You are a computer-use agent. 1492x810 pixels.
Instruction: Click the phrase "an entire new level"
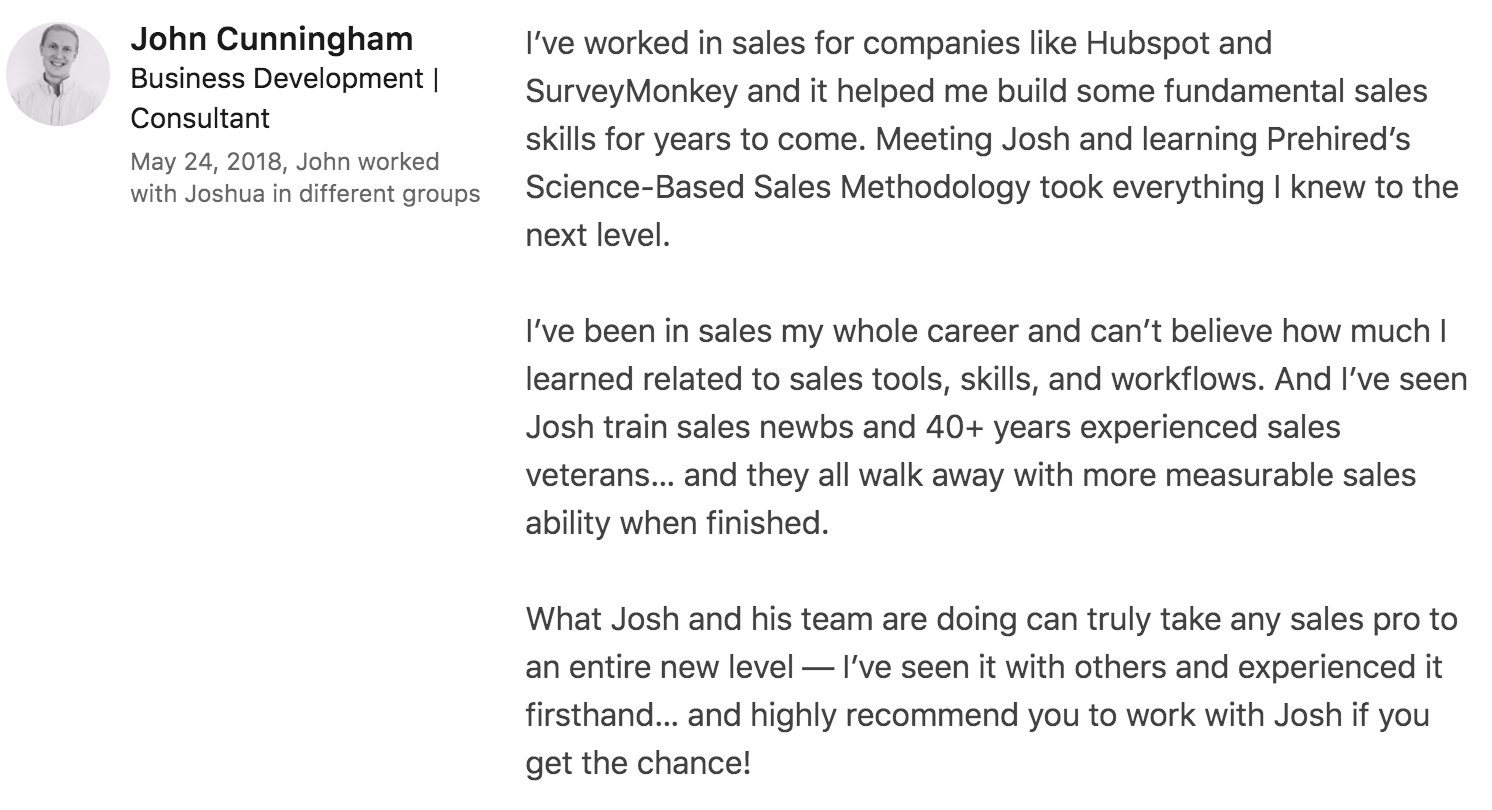point(658,668)
